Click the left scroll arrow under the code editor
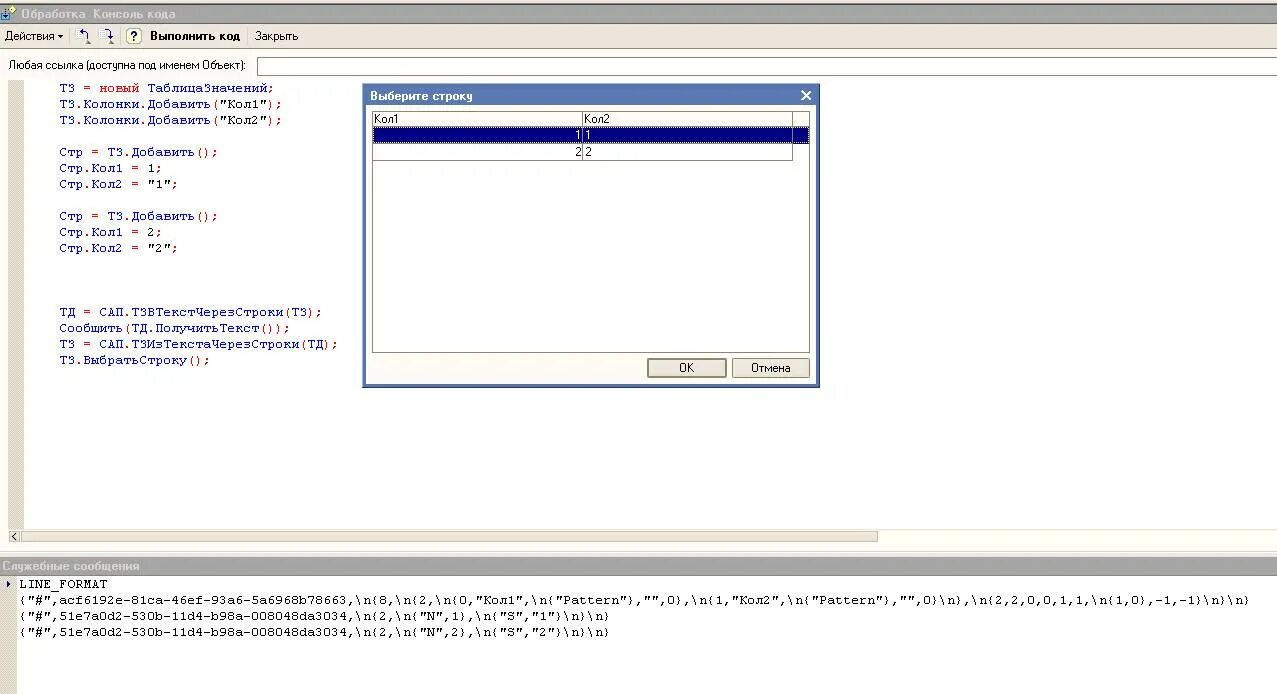Screen dimensions: 1277x694 14,536
